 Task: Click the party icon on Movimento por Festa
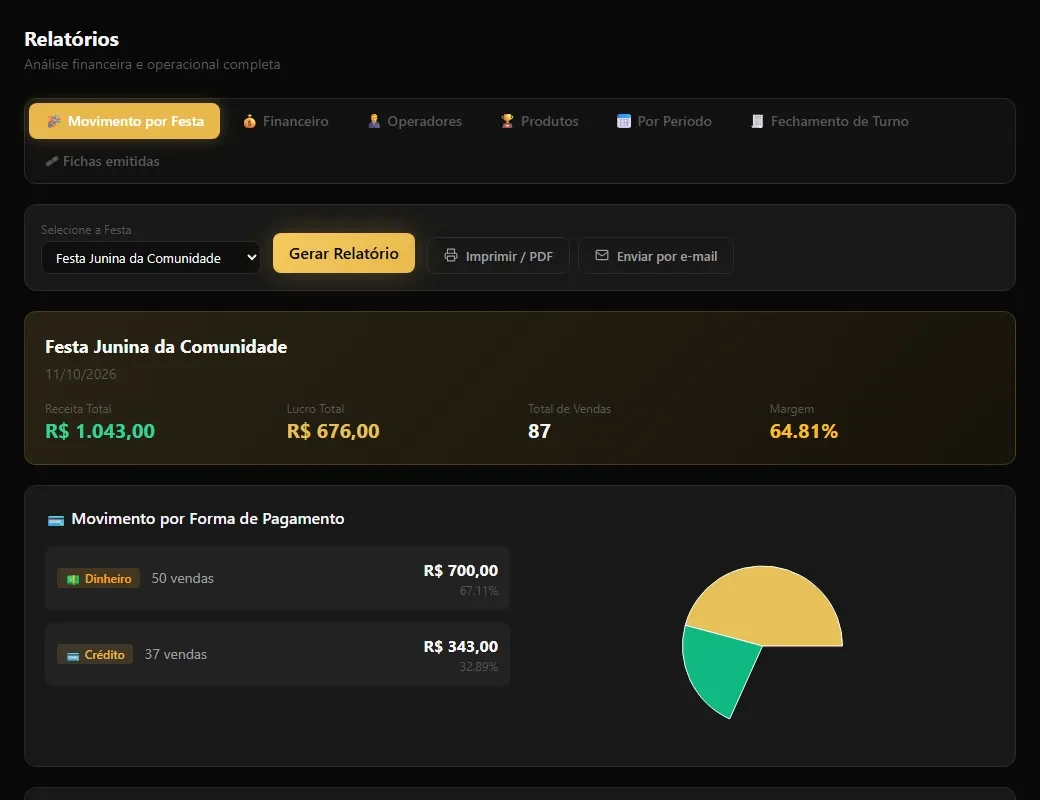(x=54, y=121)
